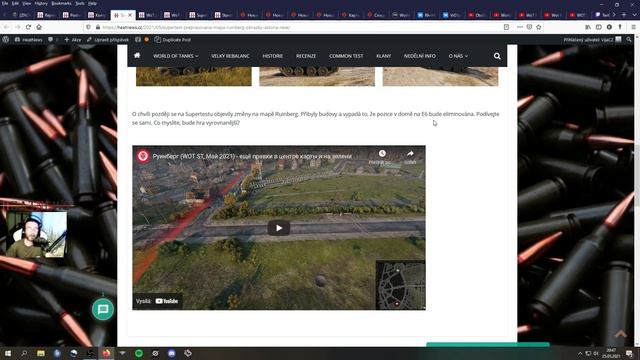
Task: Click the browser Home button
Action: pyautogui.click(x=39, y=27)
